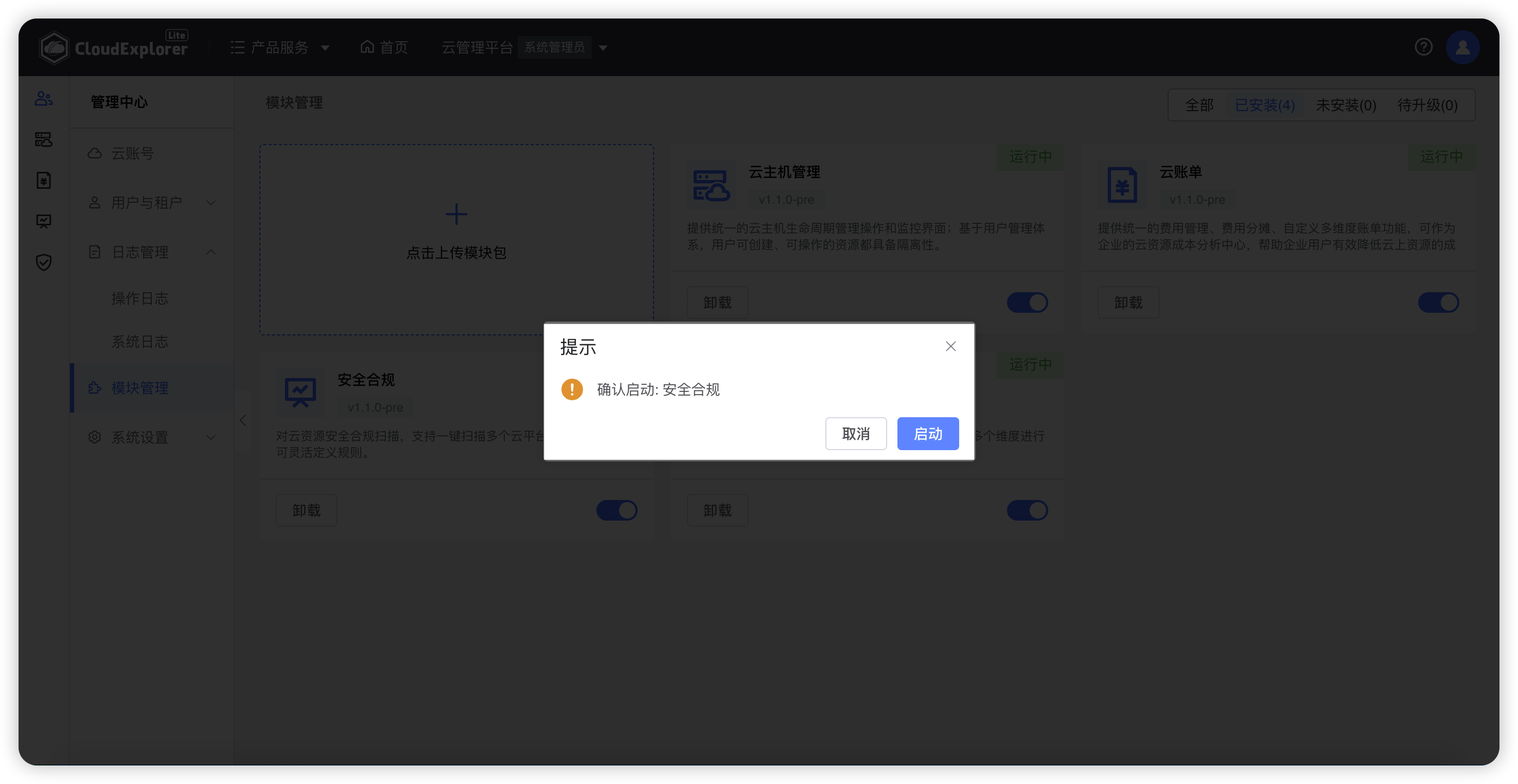Select the billing document sidebar icon
Image resolution: width=1518 pixels, height=784 pixels.
(44, 180)
